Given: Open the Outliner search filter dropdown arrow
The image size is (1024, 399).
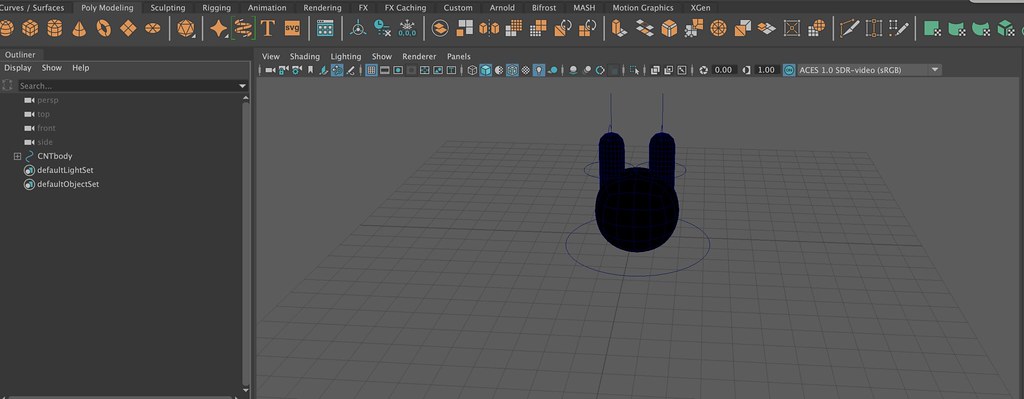Looking at the screenshot, I should [242, 86].
